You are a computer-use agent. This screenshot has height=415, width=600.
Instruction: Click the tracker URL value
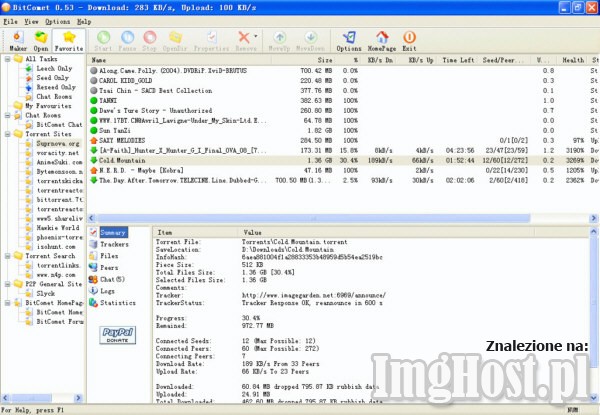313,295
